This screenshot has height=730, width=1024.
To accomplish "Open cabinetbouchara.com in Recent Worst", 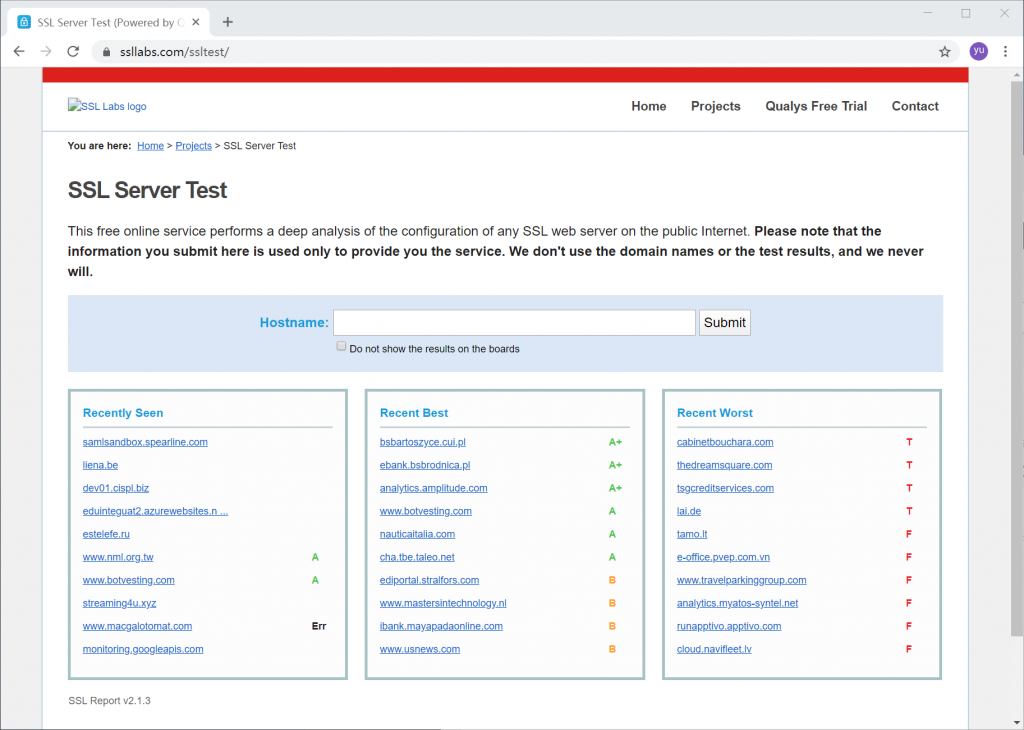I will [724, 442].
